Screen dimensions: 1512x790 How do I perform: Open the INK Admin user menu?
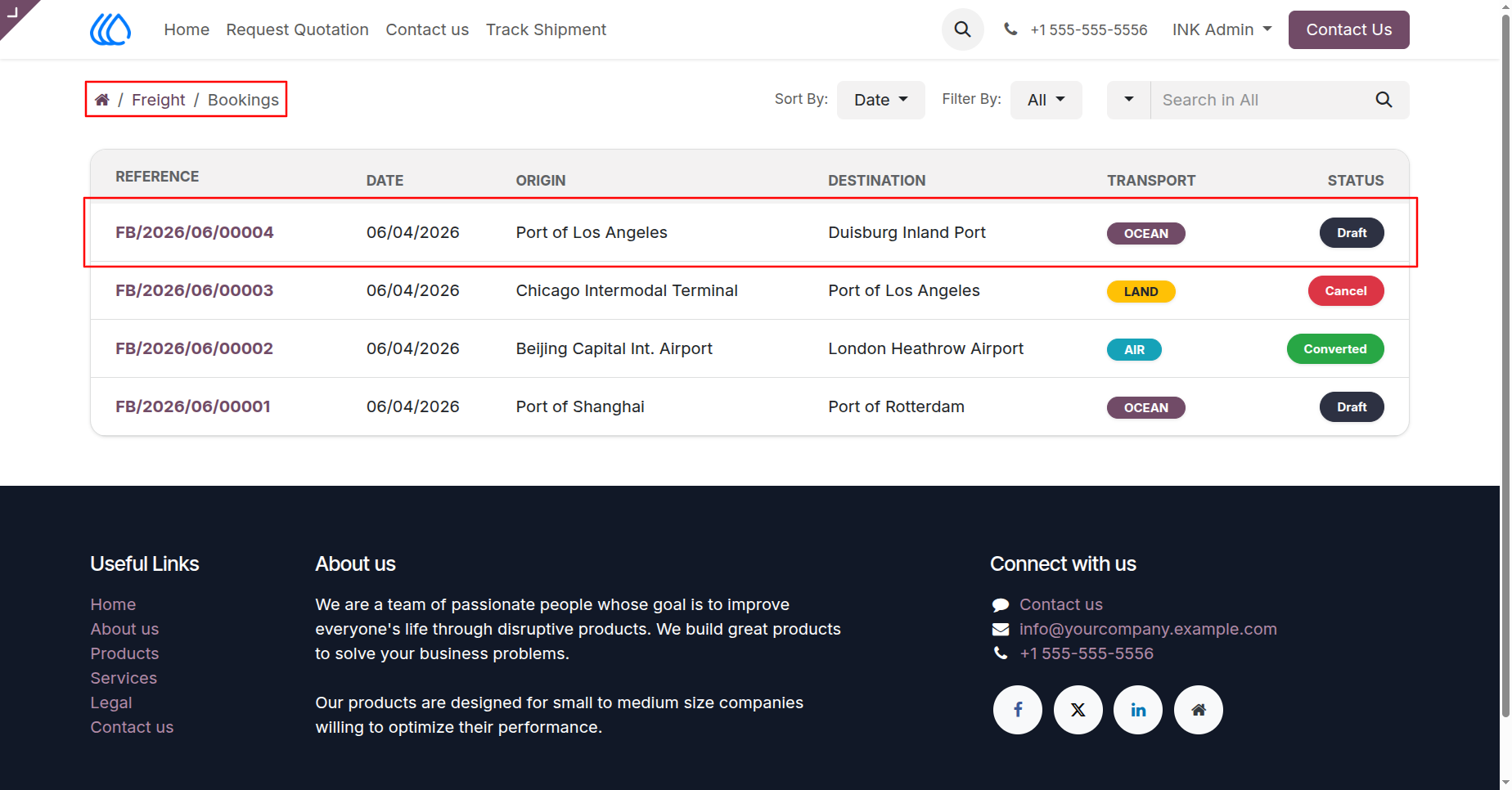click(x=1222, y=29)
